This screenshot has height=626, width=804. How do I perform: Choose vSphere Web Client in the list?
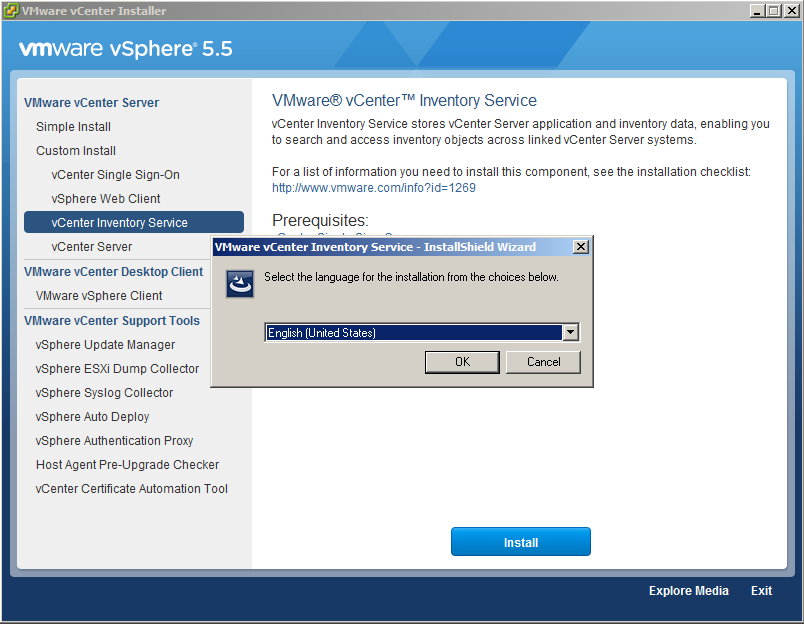(x=106, y=199)
